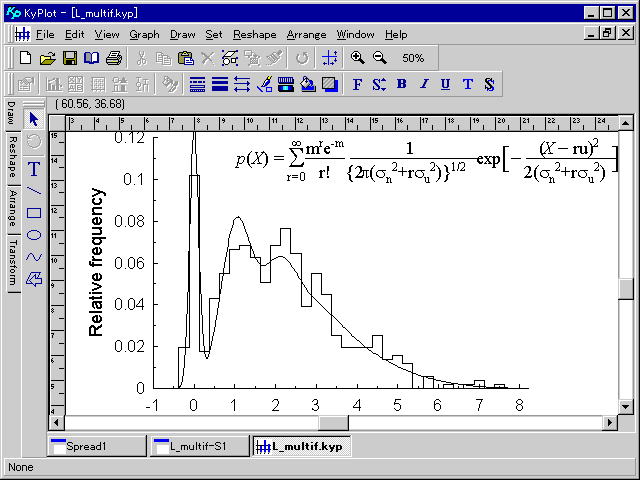
Task: Select the Ellipse drawing tool
Action: (33, 234)
